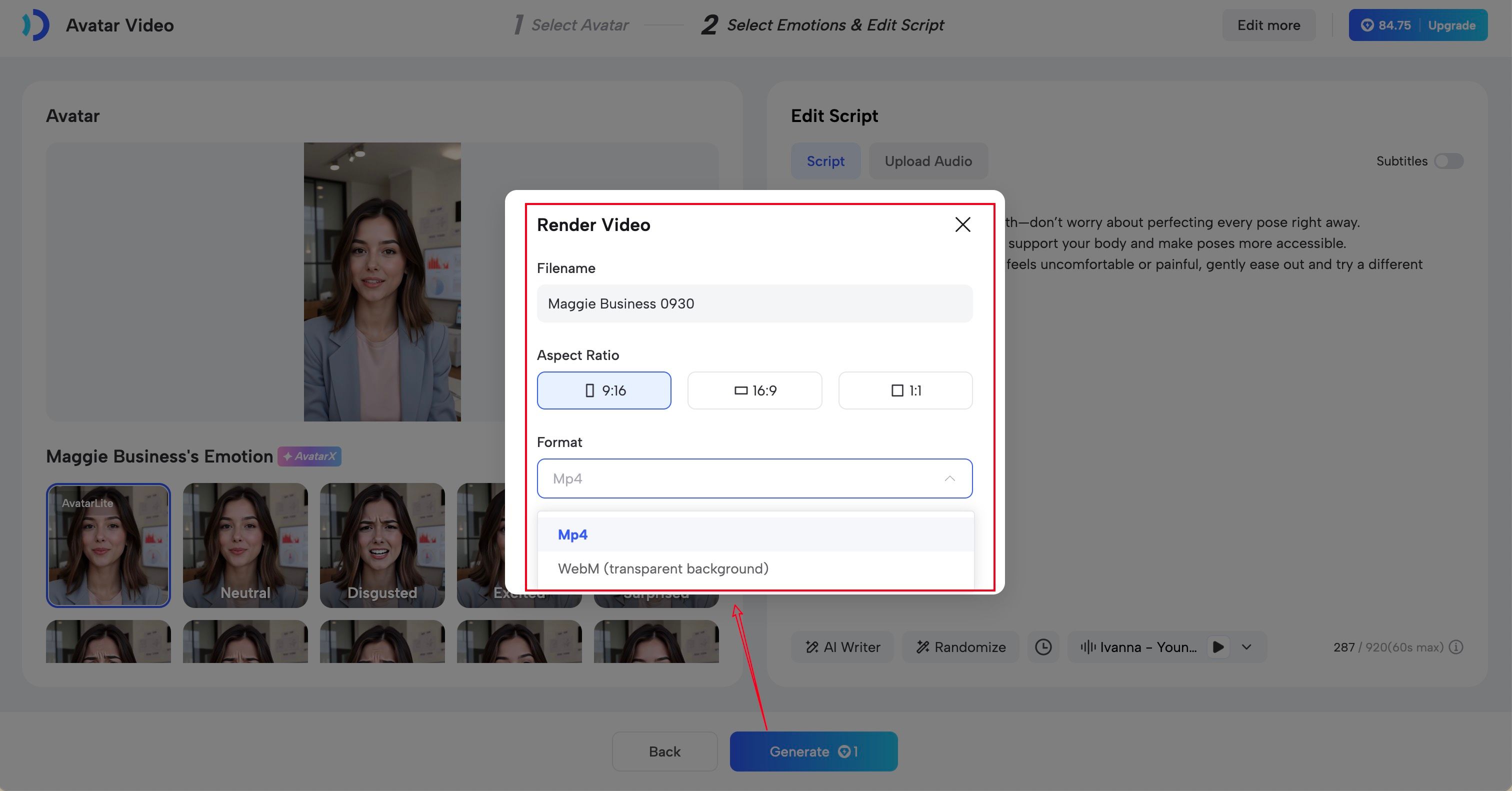Play the Ivanna voice preview
The width and height of the screenshot is (1512, 791).
[1218, 646]
